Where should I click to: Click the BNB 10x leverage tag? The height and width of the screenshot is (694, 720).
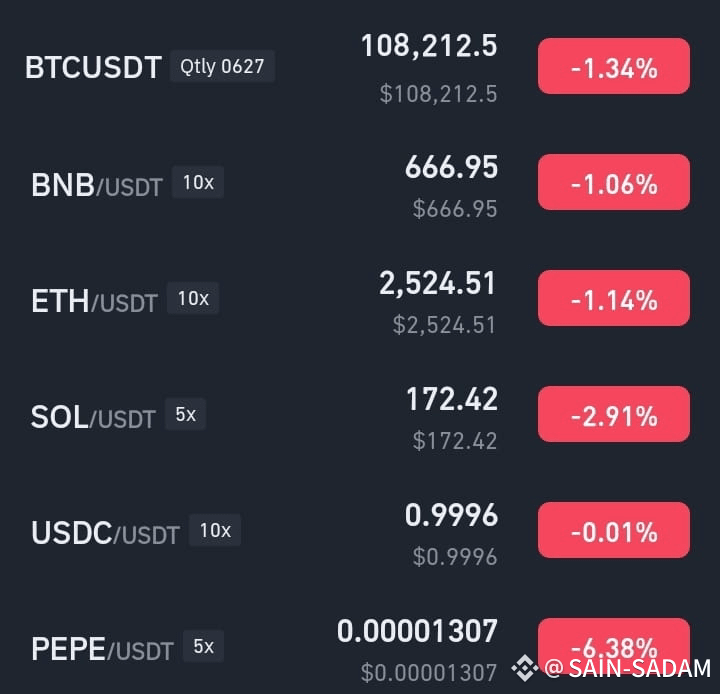click(x=198, y=182)
